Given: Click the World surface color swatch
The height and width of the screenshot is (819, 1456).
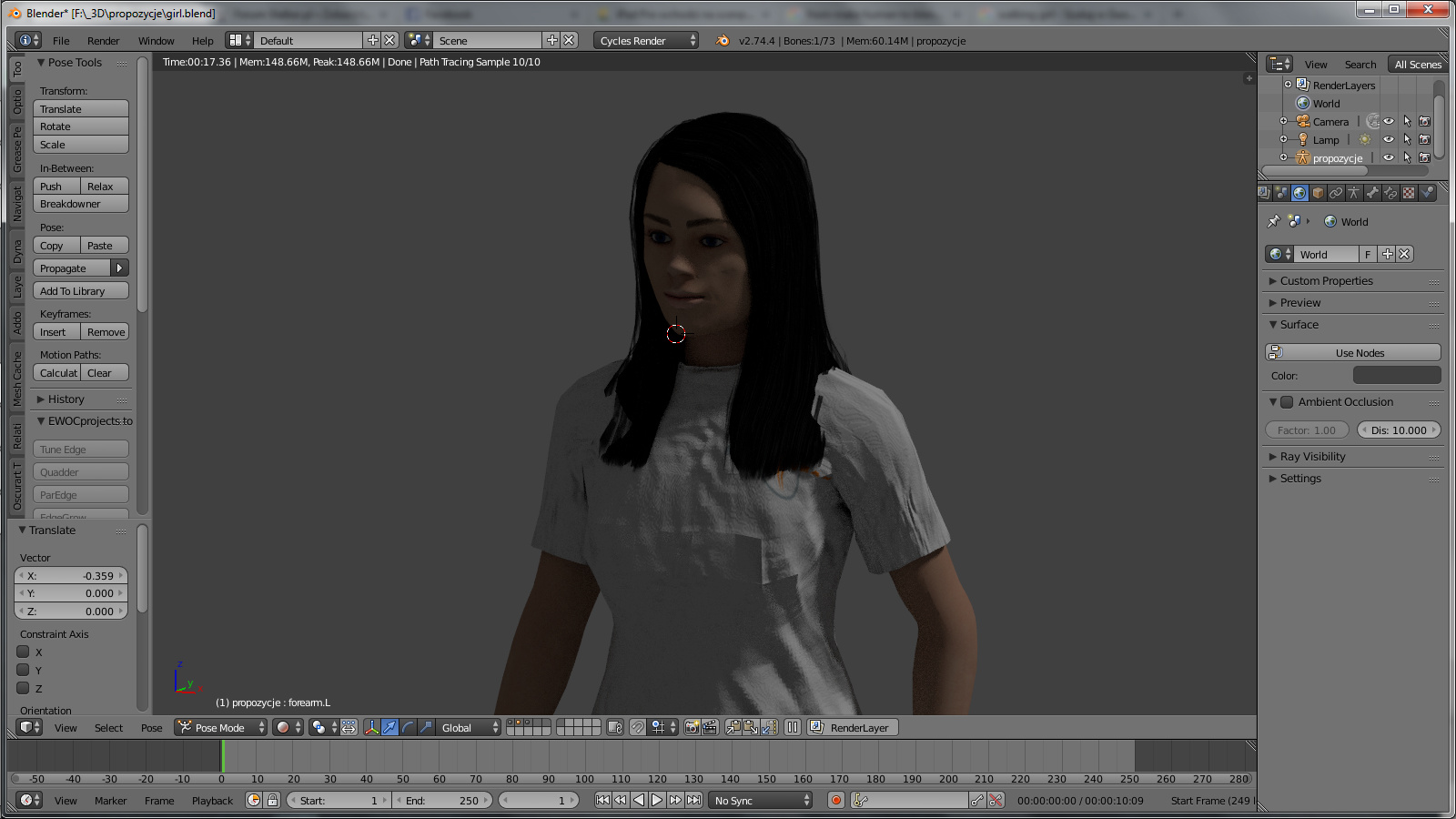Looking at the screenshot, I should pos(1396,376).
